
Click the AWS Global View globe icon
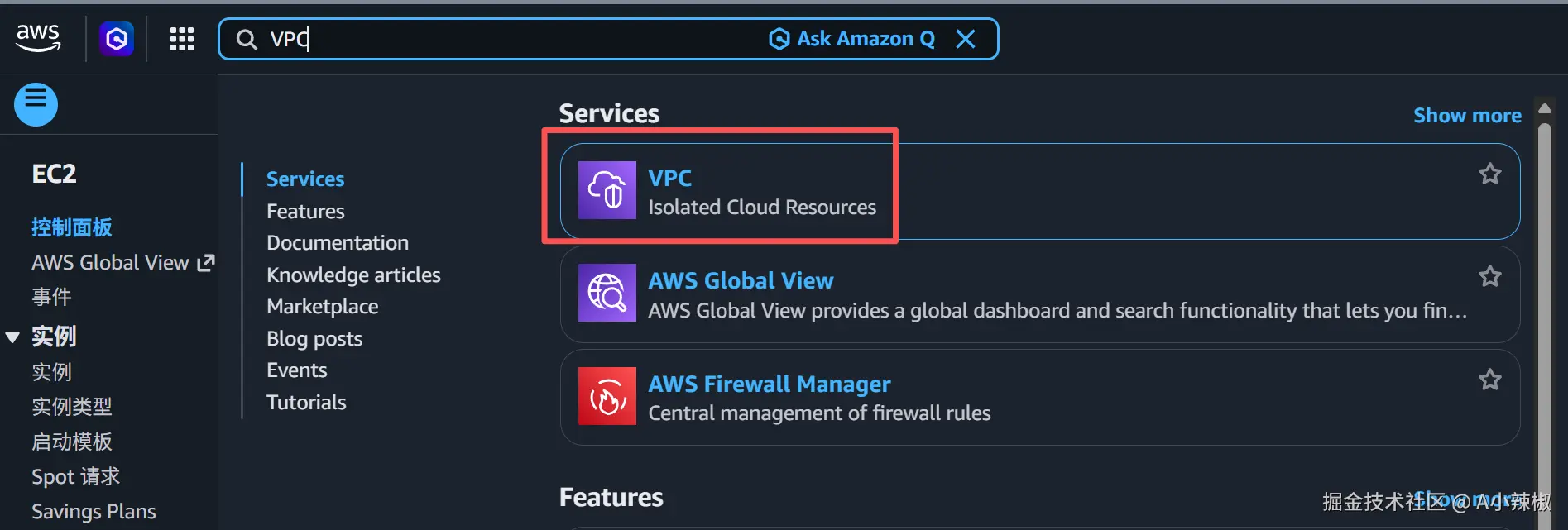607,293
